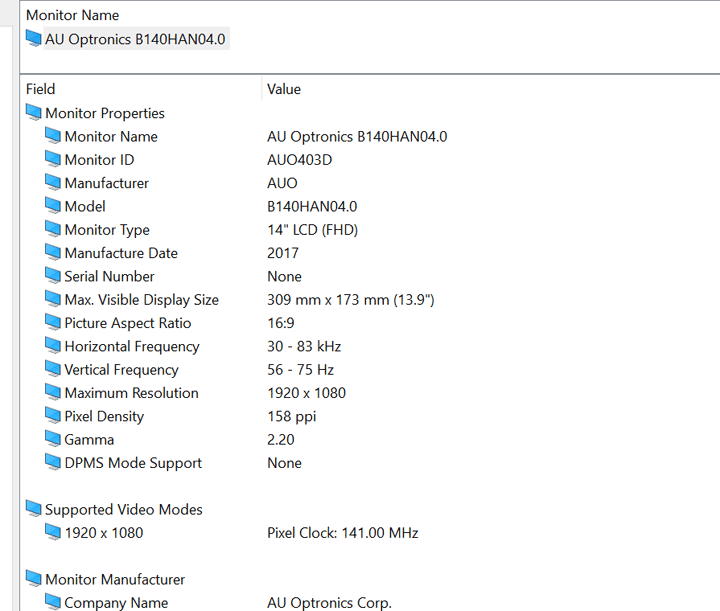Click the icon next to Monitor ID
Screen dimensions: 720x611
(53, 160)
